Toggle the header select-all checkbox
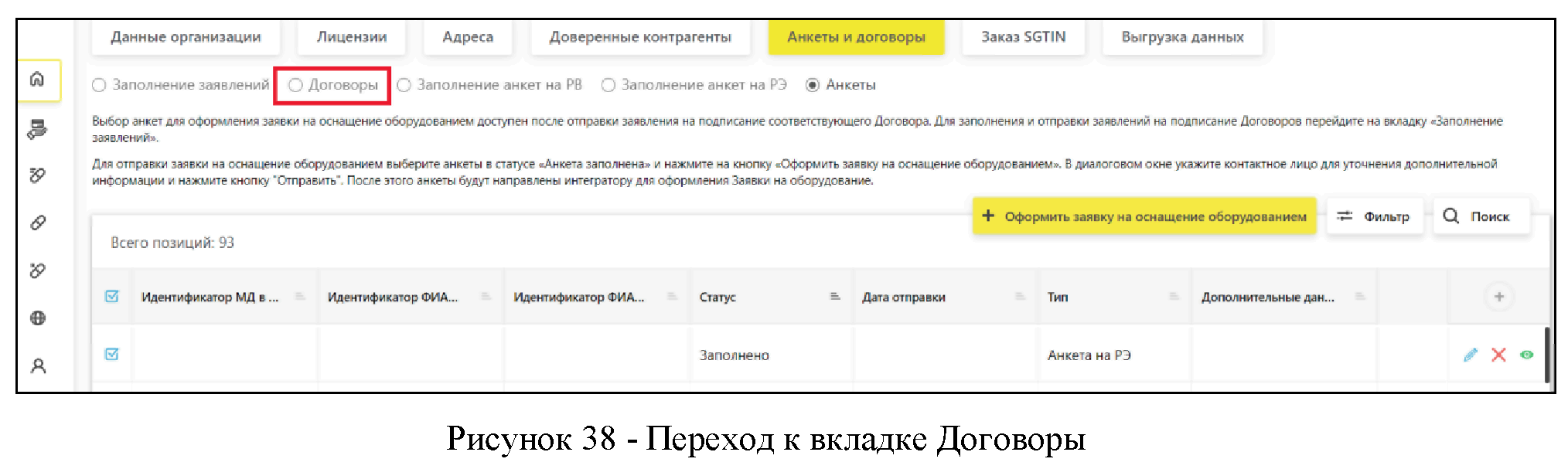Viewport: 1568px width, 469px height. (x=112, y=297)
